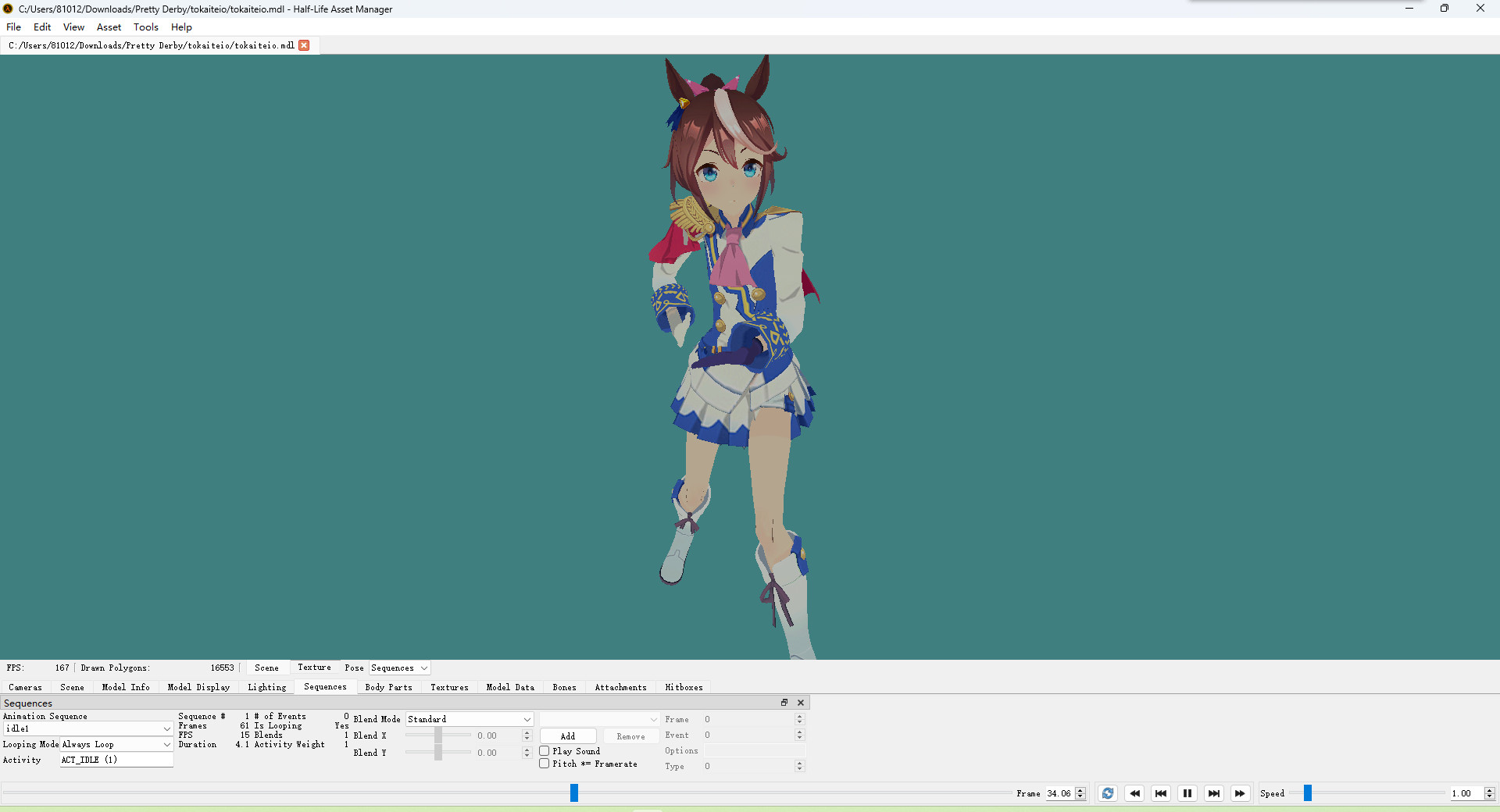The height and width of the screenshot is (812, 1500).
Task: Toggle the playback loop restart icon
Action: pyautogui.click(x=1107, y=793)
